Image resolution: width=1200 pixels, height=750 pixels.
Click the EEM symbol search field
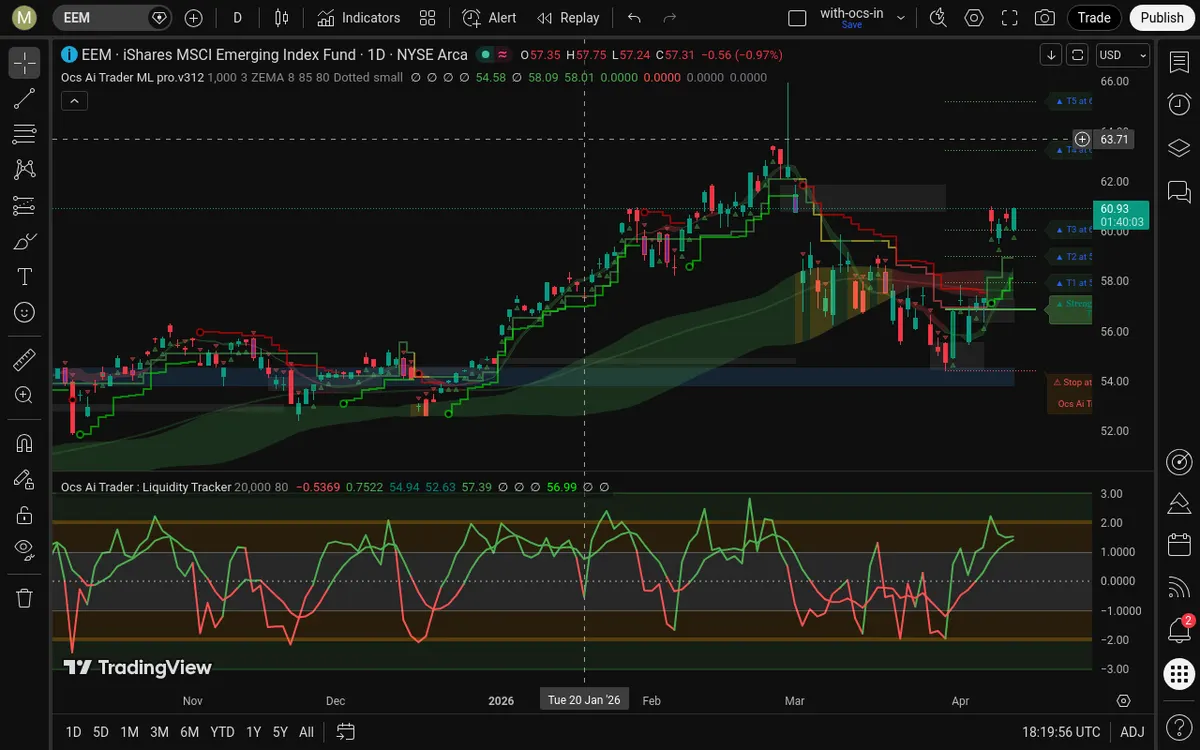[x=110, y=17]
